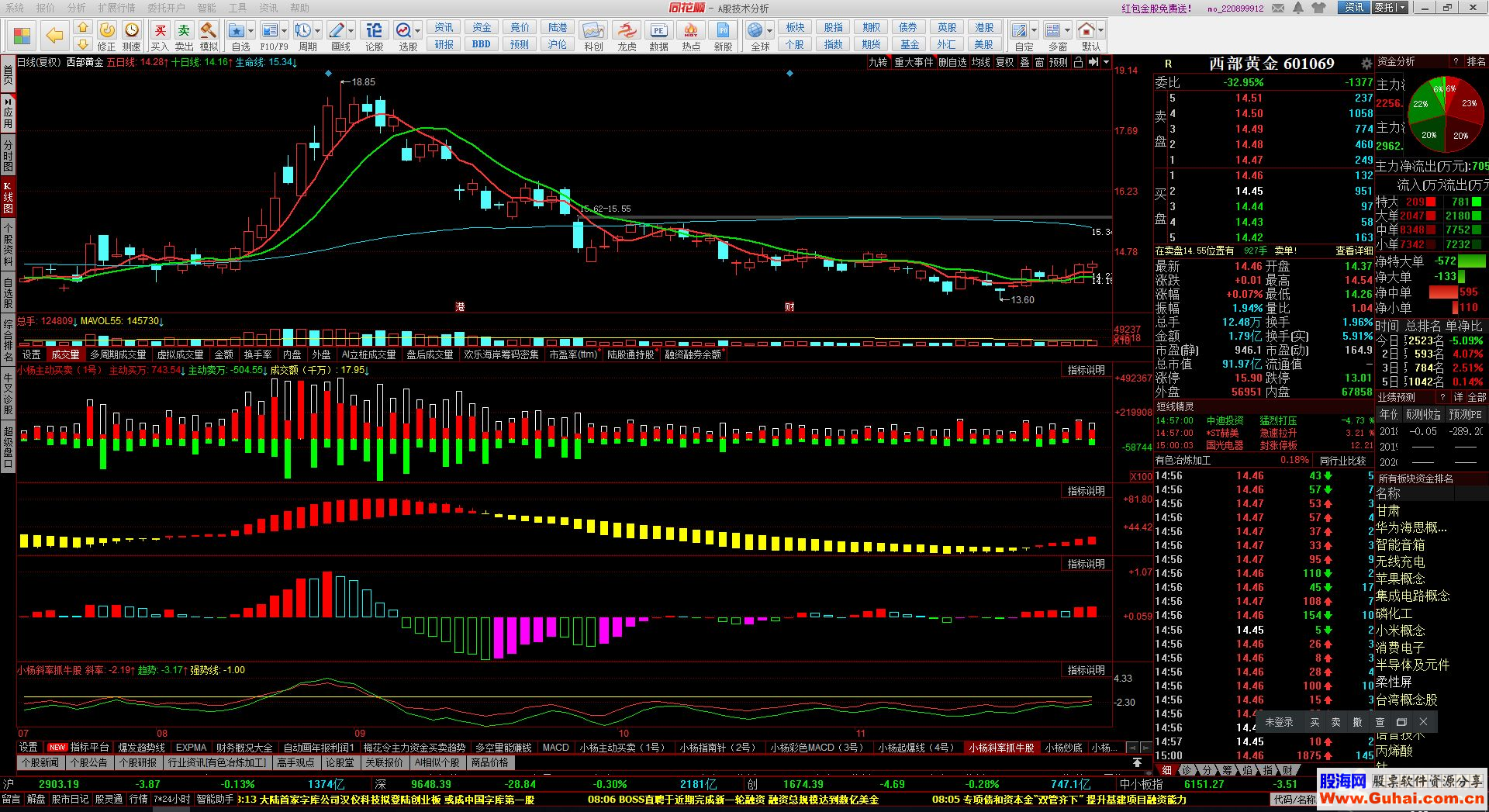1489x812 pixels.
Task: Click the 周期 period clock icon
Action: tap(303, 30)
